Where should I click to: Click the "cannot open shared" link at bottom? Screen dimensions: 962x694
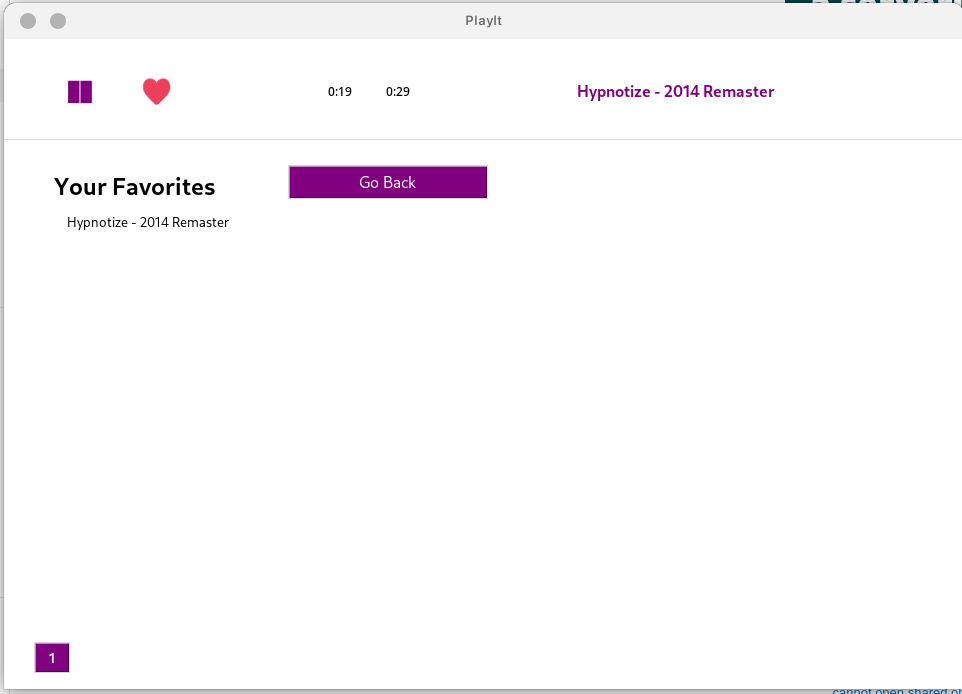click(x=893, y=690)
